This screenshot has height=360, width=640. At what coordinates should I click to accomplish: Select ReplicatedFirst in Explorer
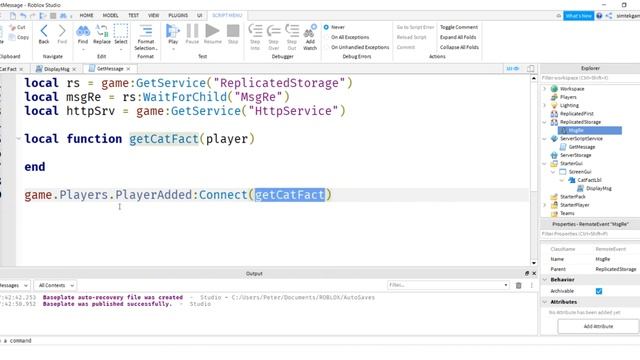576,113
